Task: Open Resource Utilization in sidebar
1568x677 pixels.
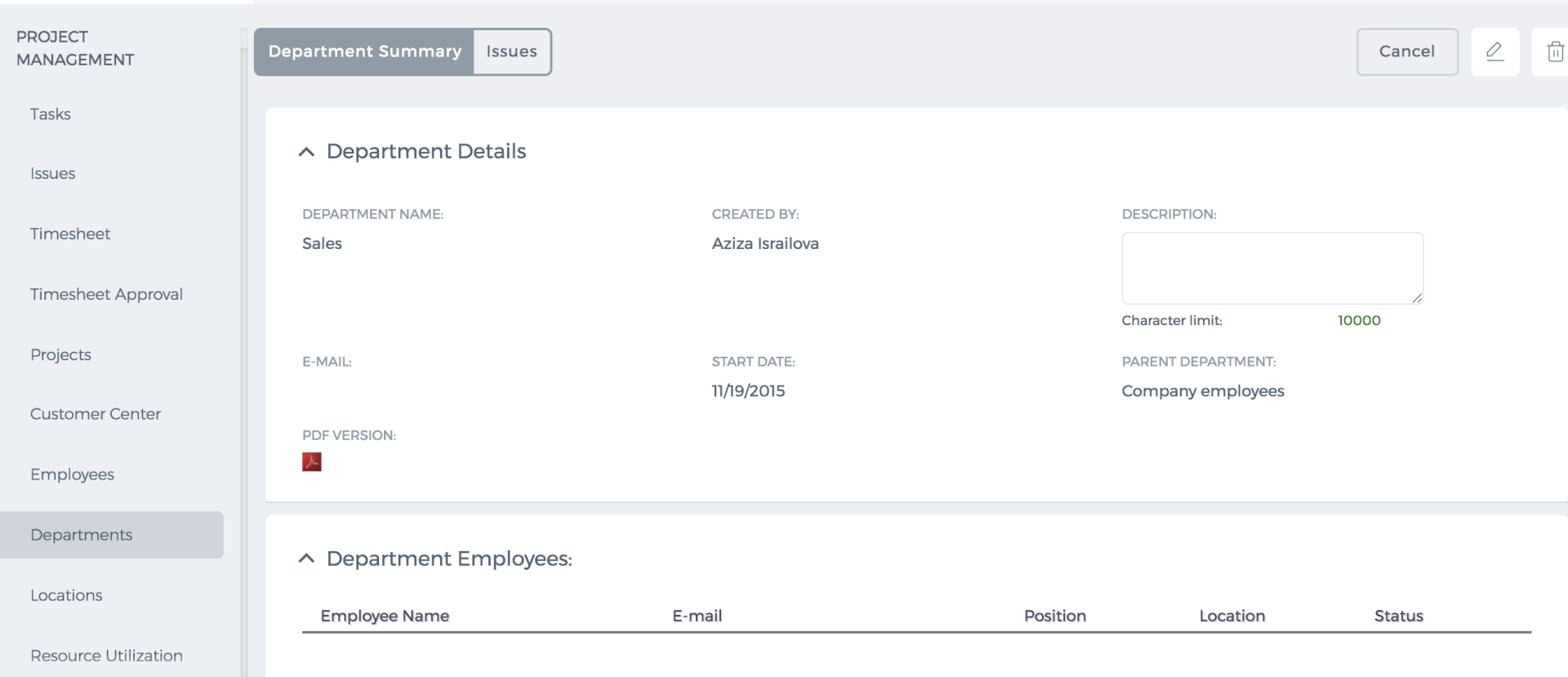Action: click(x=106, y=656)
